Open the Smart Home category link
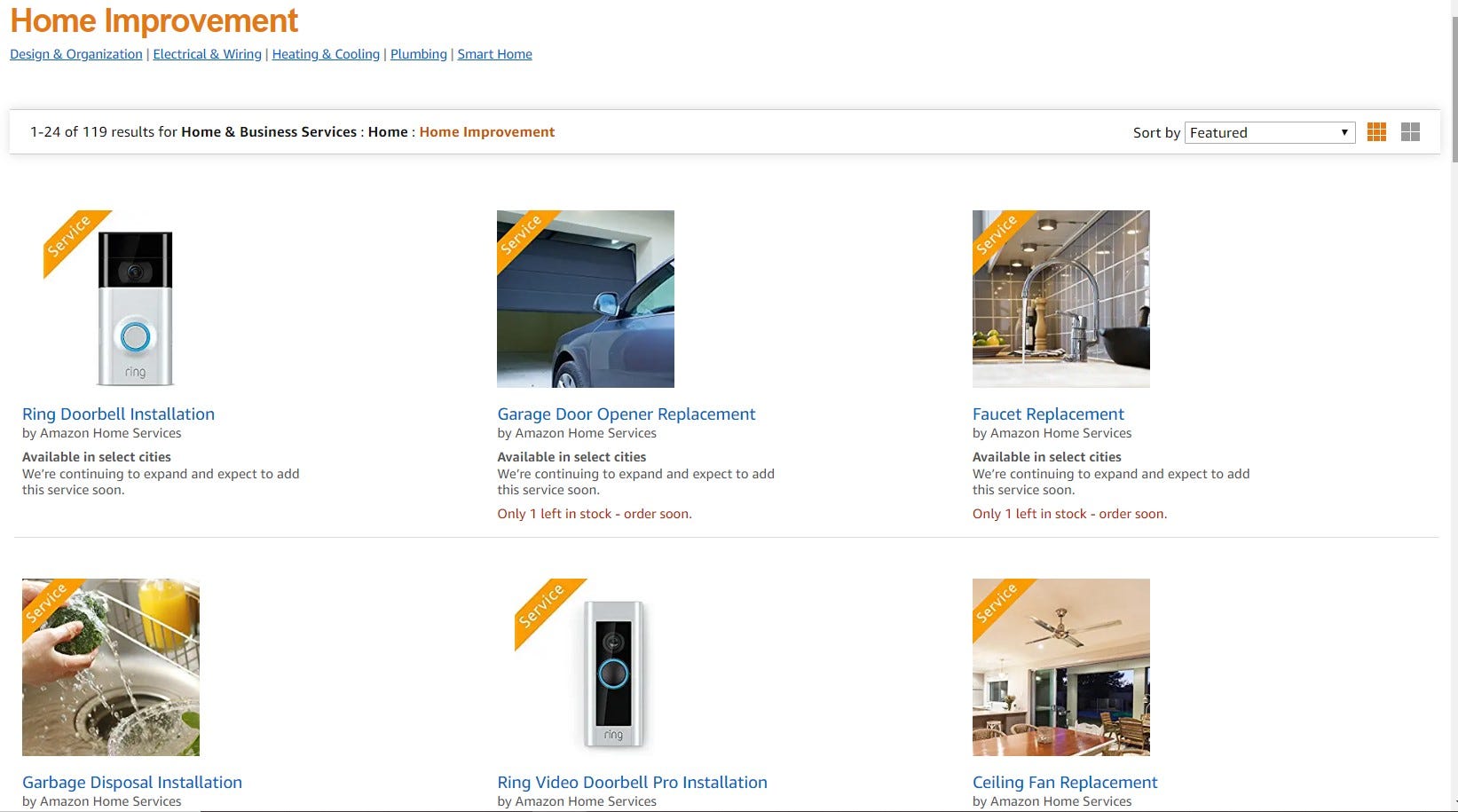The image size is (1458, 812). [495, 54]
